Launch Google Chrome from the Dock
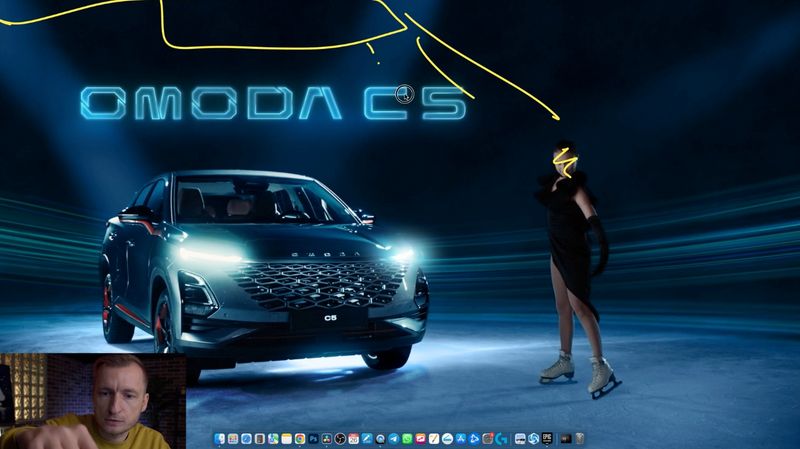Image resolution: width=800 pixels, height=449 pixels. pos(300,439)
